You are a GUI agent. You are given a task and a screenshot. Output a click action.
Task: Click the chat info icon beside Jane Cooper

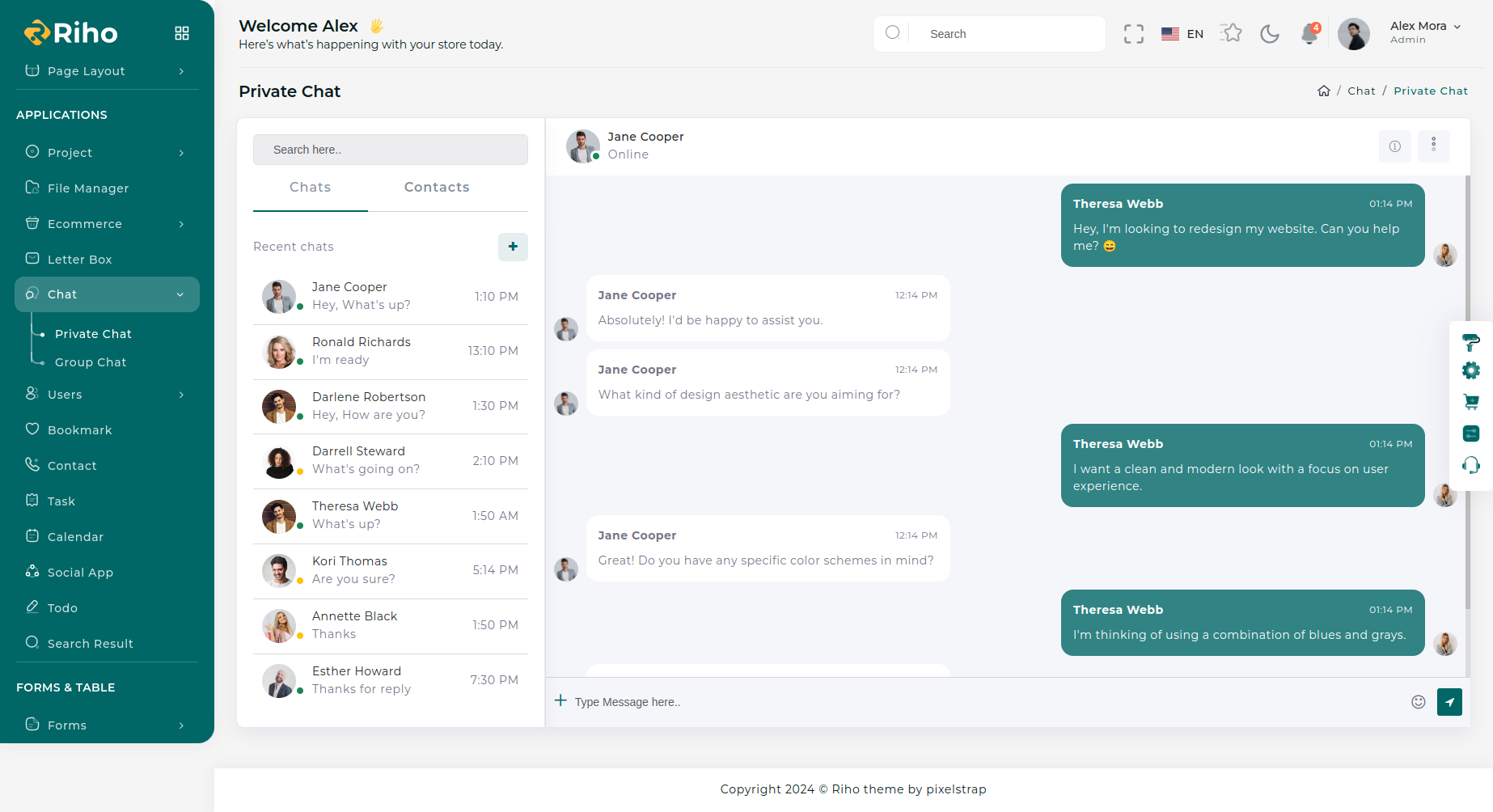(x=1394, y=146)
